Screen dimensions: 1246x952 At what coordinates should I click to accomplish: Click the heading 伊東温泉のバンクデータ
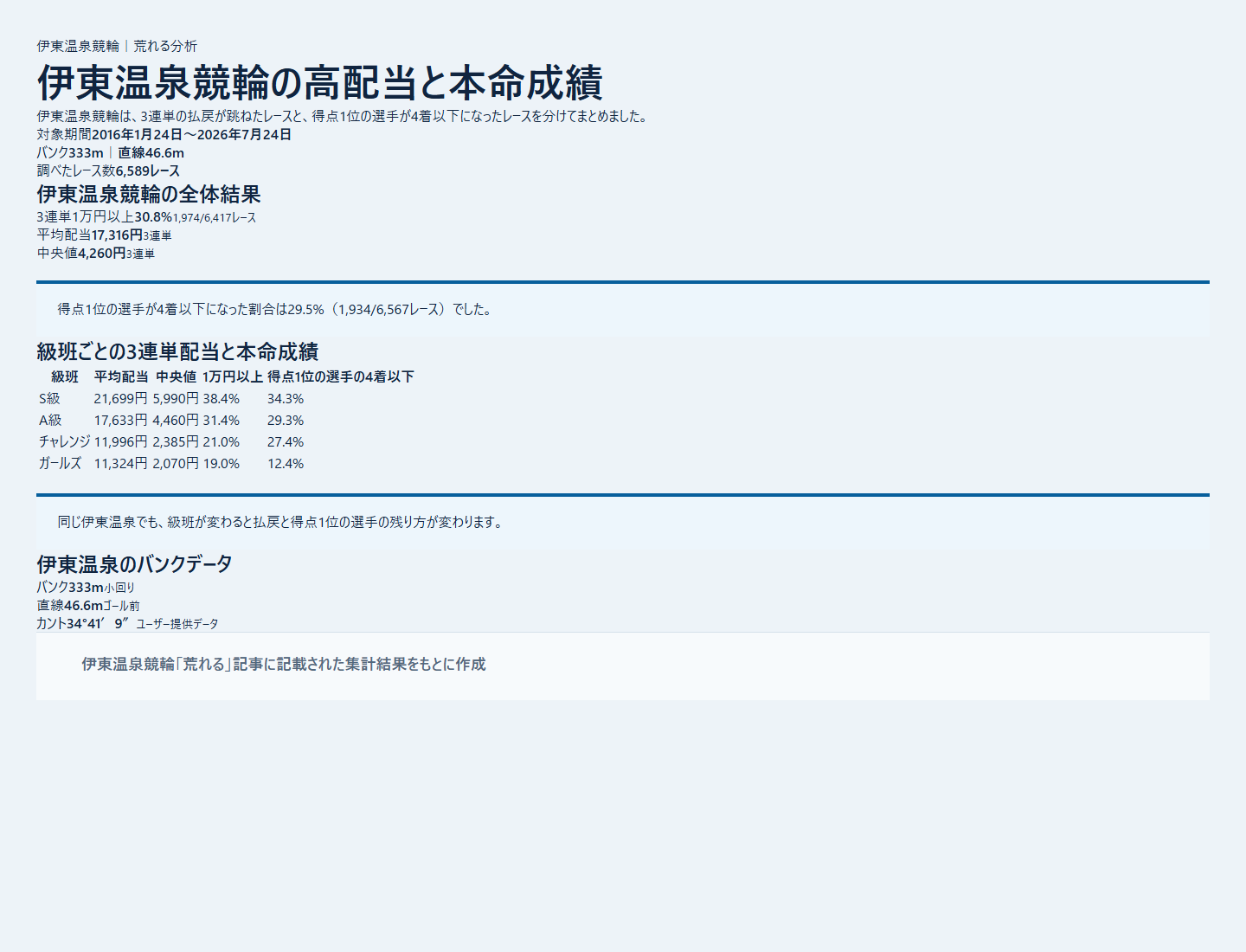click(135, 564)
